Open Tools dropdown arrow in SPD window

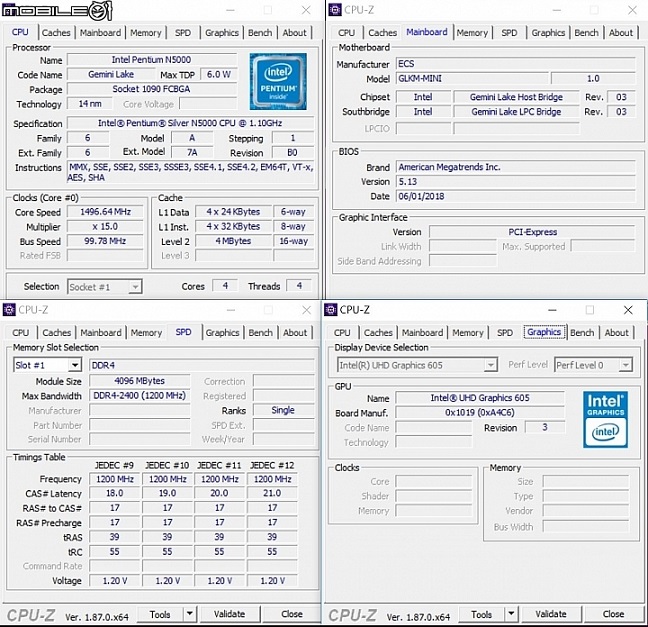tap(190, 614)
